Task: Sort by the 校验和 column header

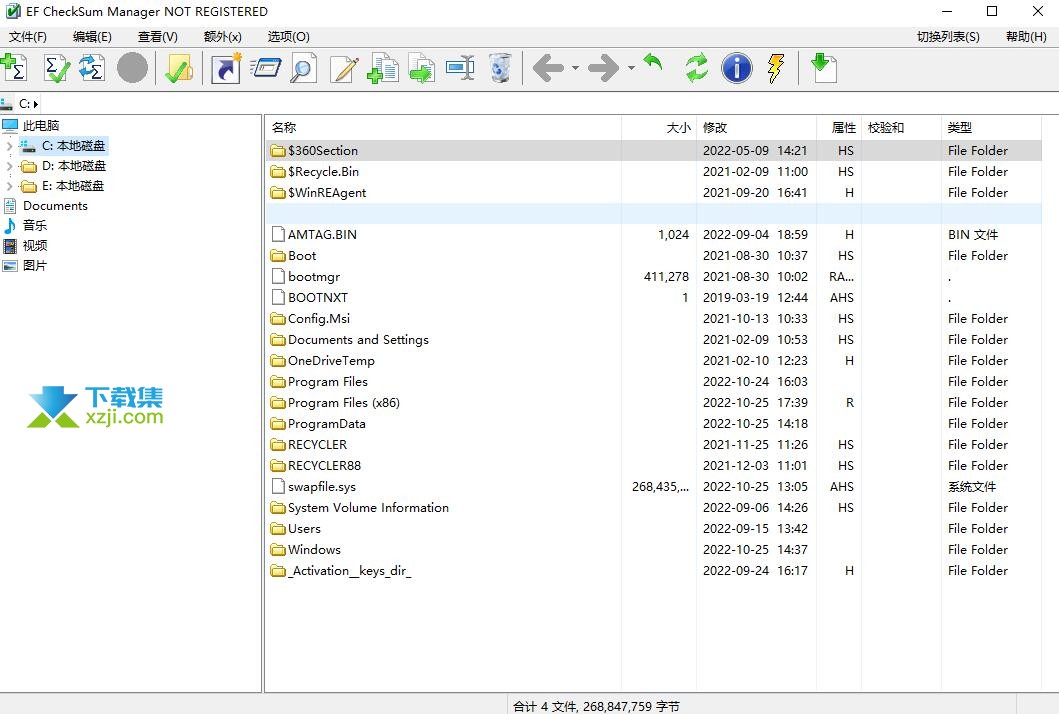Action: [x=901, y=128]
